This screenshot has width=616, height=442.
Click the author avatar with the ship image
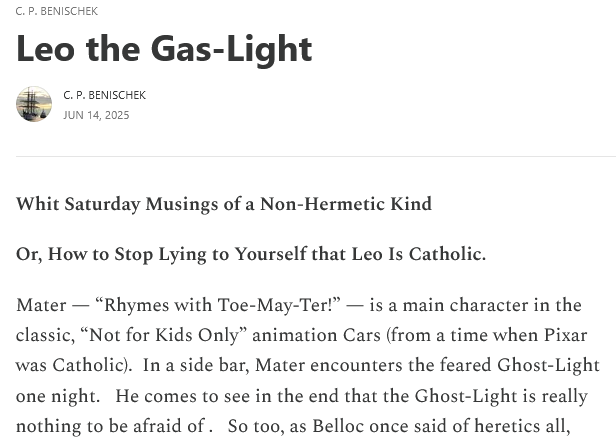click(x=34, y=104)
